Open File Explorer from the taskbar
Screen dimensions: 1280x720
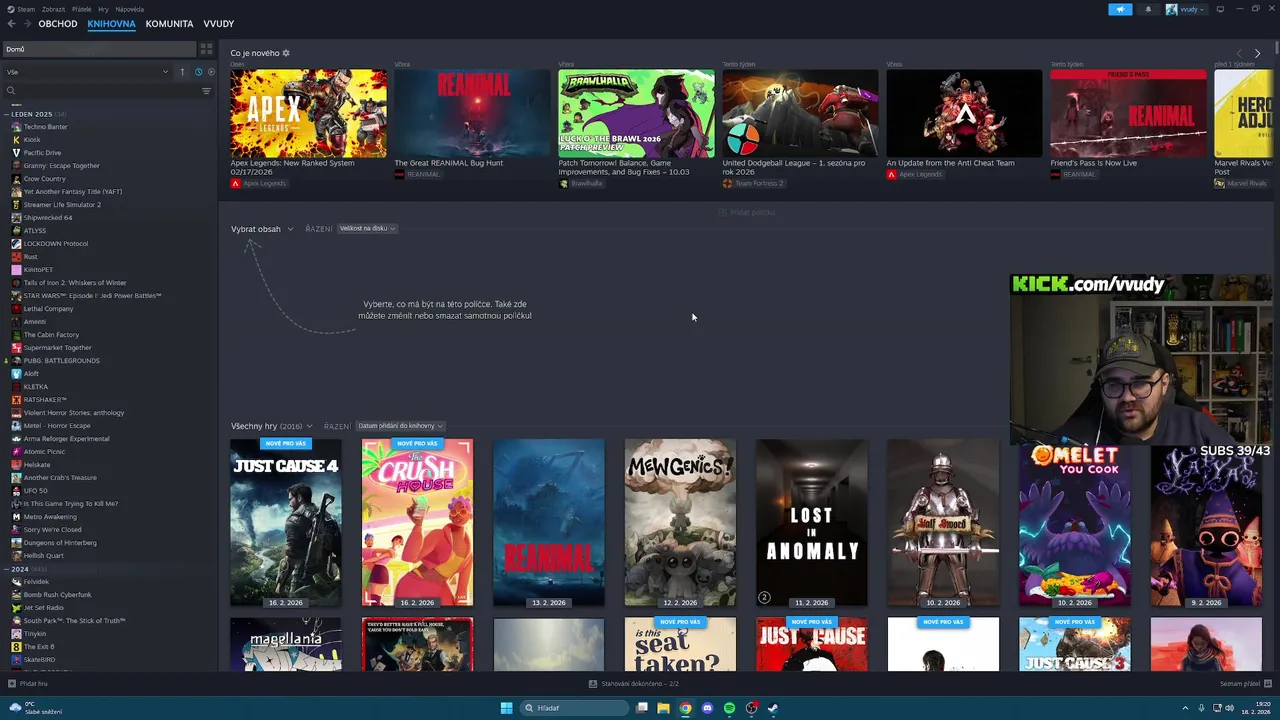point(663,708)
